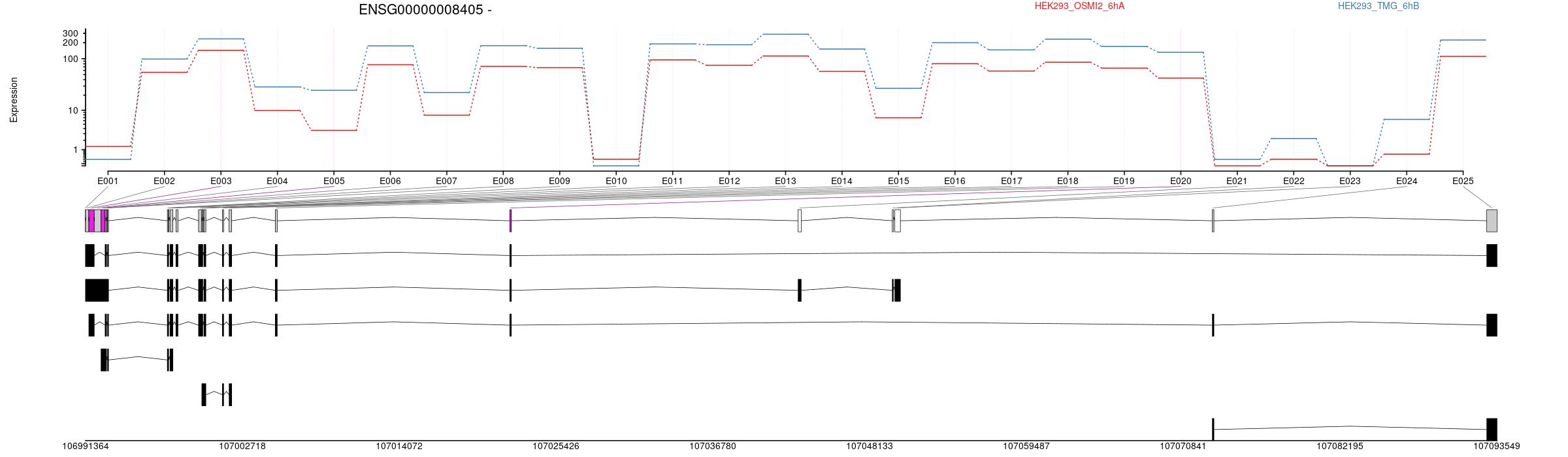Click the y-axis tick value 100
The image size is (1568, 457).
[x=71, y=59]
